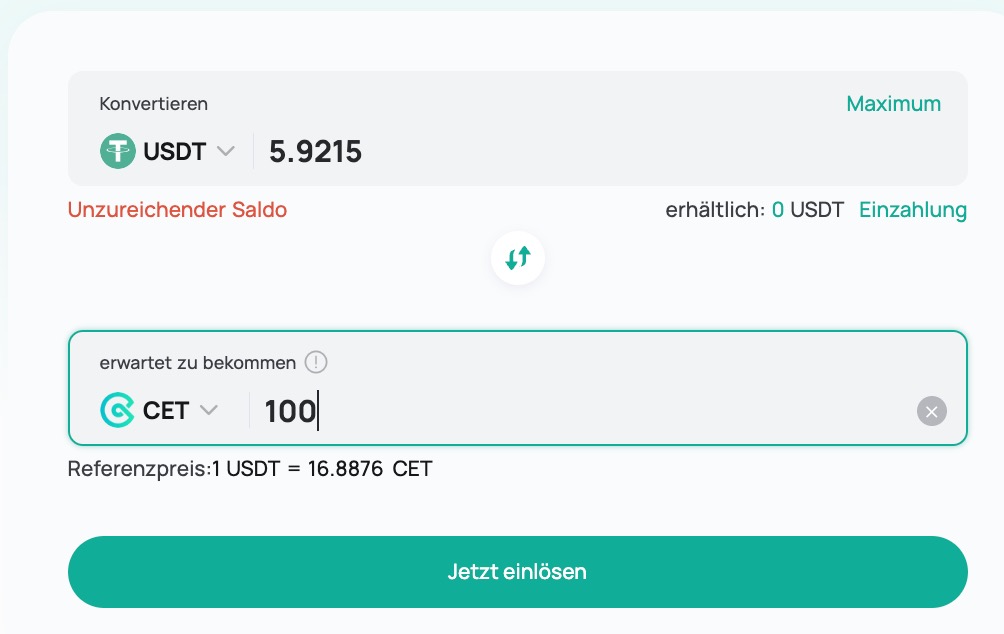The image size is (1004, 634).
Task: Click the erwartet zu bekommen label
Action: point(198,363)
